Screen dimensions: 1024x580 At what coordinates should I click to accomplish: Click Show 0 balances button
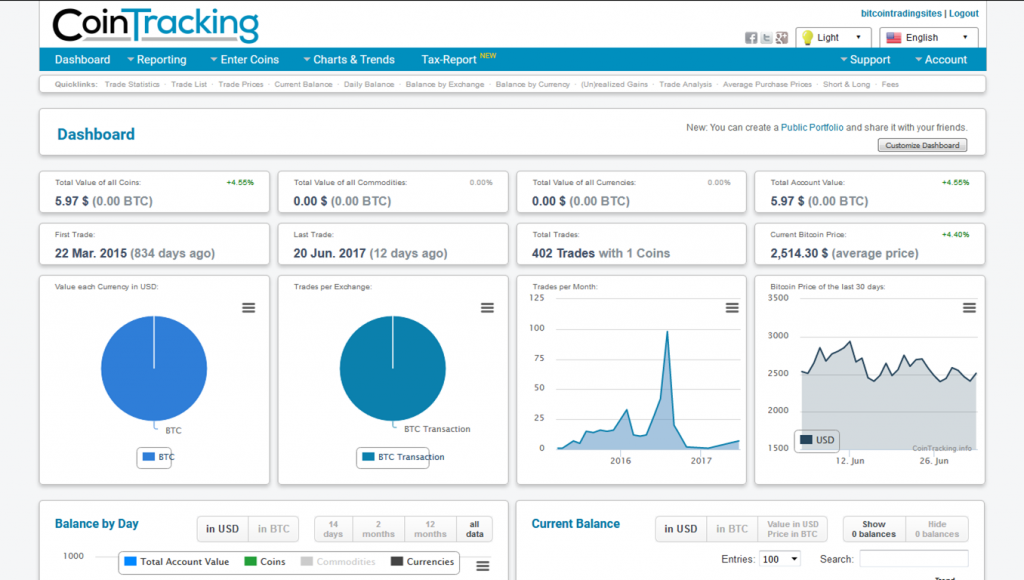pyautogui.click(x=874, y=529)
